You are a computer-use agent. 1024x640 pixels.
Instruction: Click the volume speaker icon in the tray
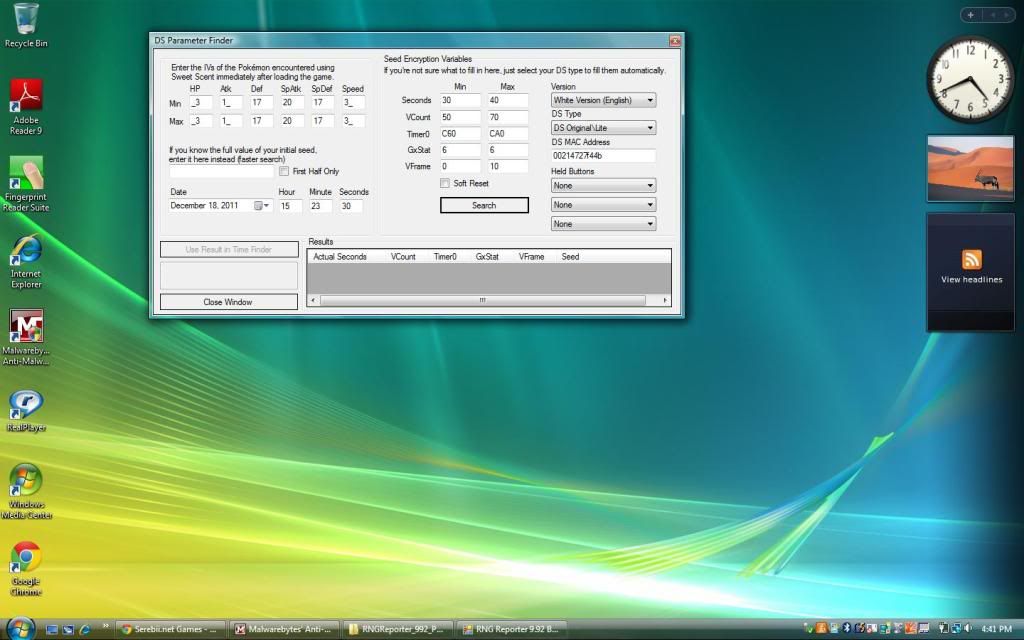coord(967,629)
